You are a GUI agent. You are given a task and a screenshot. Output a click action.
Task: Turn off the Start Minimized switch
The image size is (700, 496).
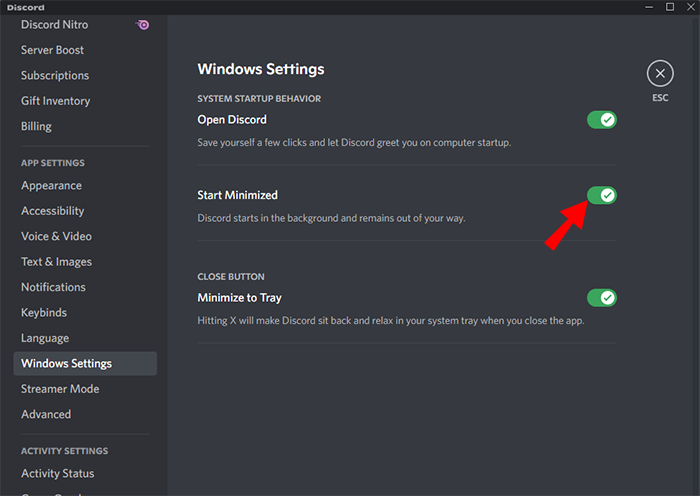point(601,195)
